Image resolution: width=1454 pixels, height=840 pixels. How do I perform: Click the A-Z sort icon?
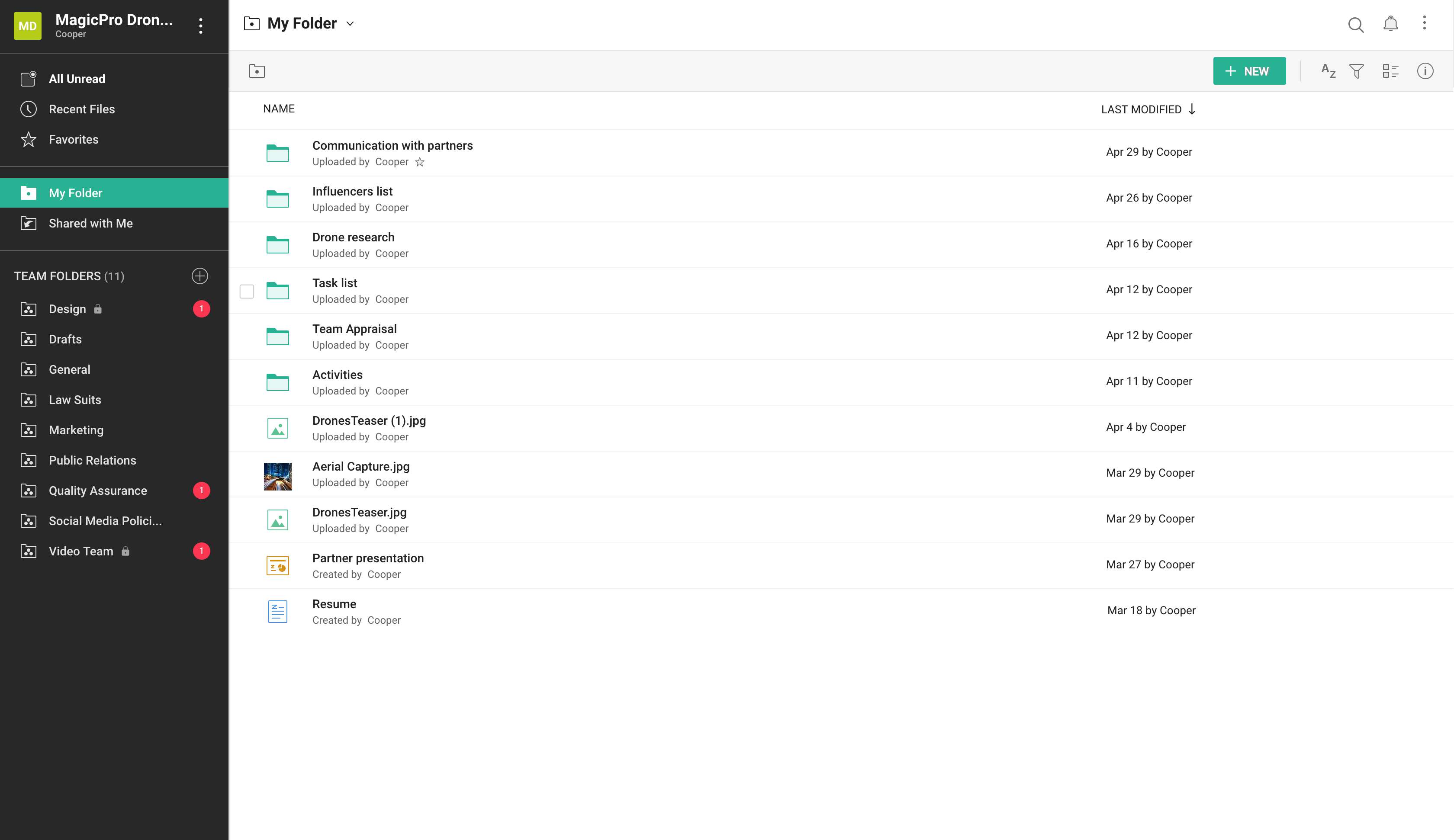(1328, 71)
